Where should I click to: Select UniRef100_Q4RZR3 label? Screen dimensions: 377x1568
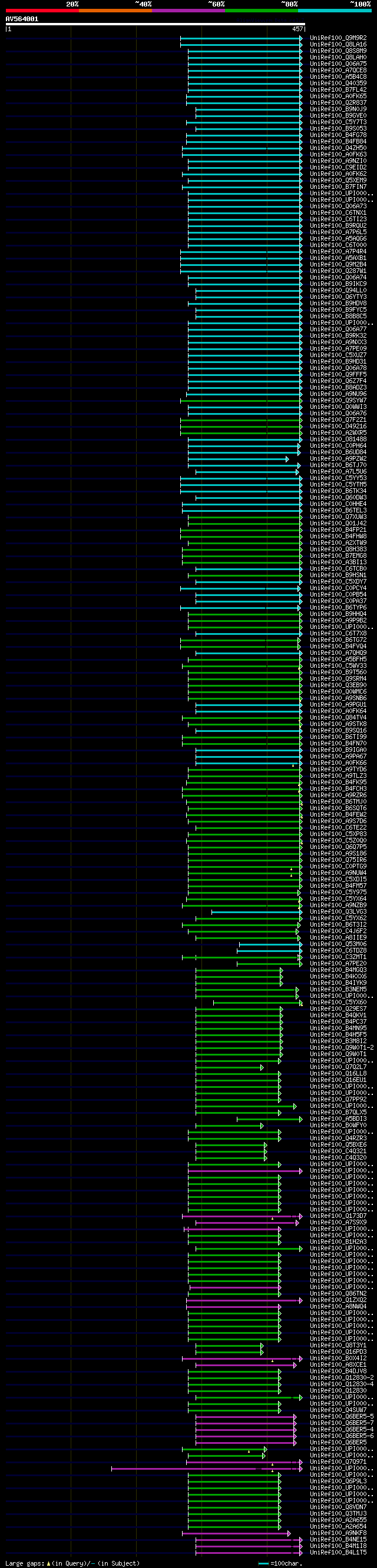click(x=338, y=1138)
